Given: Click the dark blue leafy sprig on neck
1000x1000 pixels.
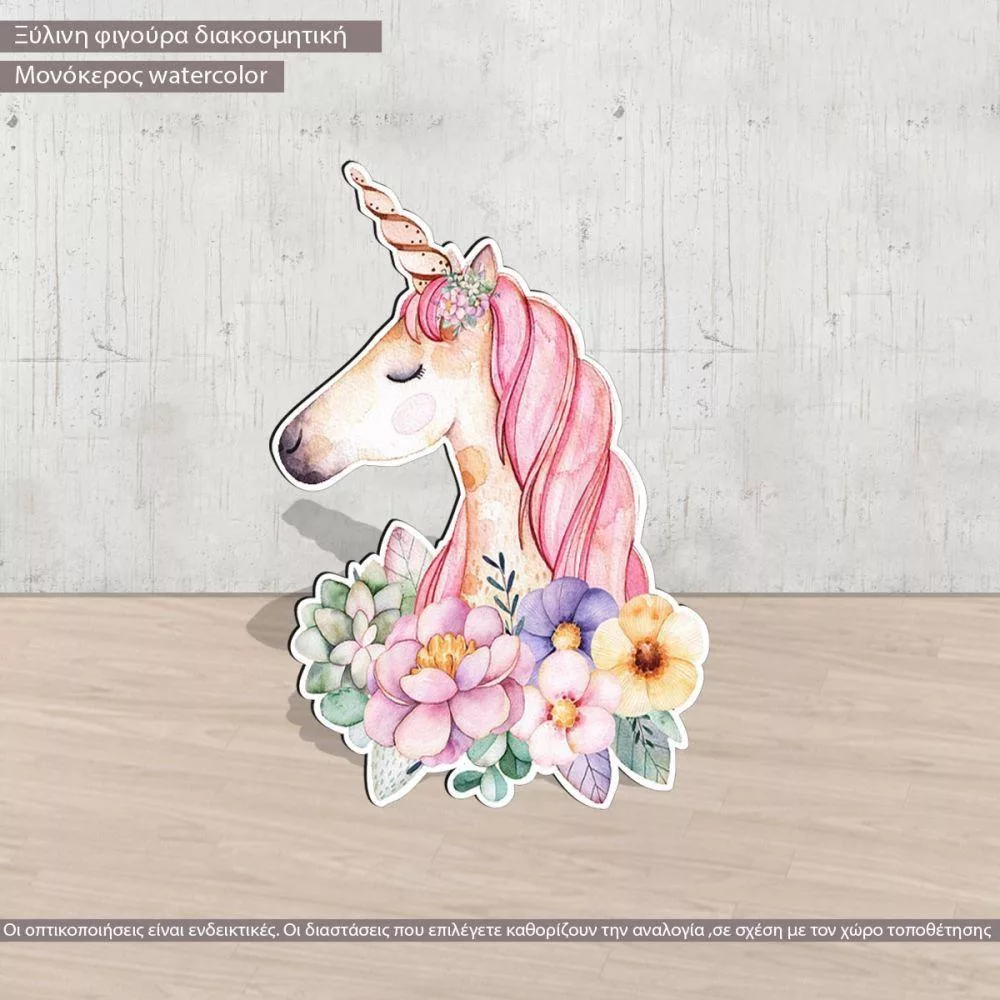Looking at the screenshot, I should click(502, 585).
